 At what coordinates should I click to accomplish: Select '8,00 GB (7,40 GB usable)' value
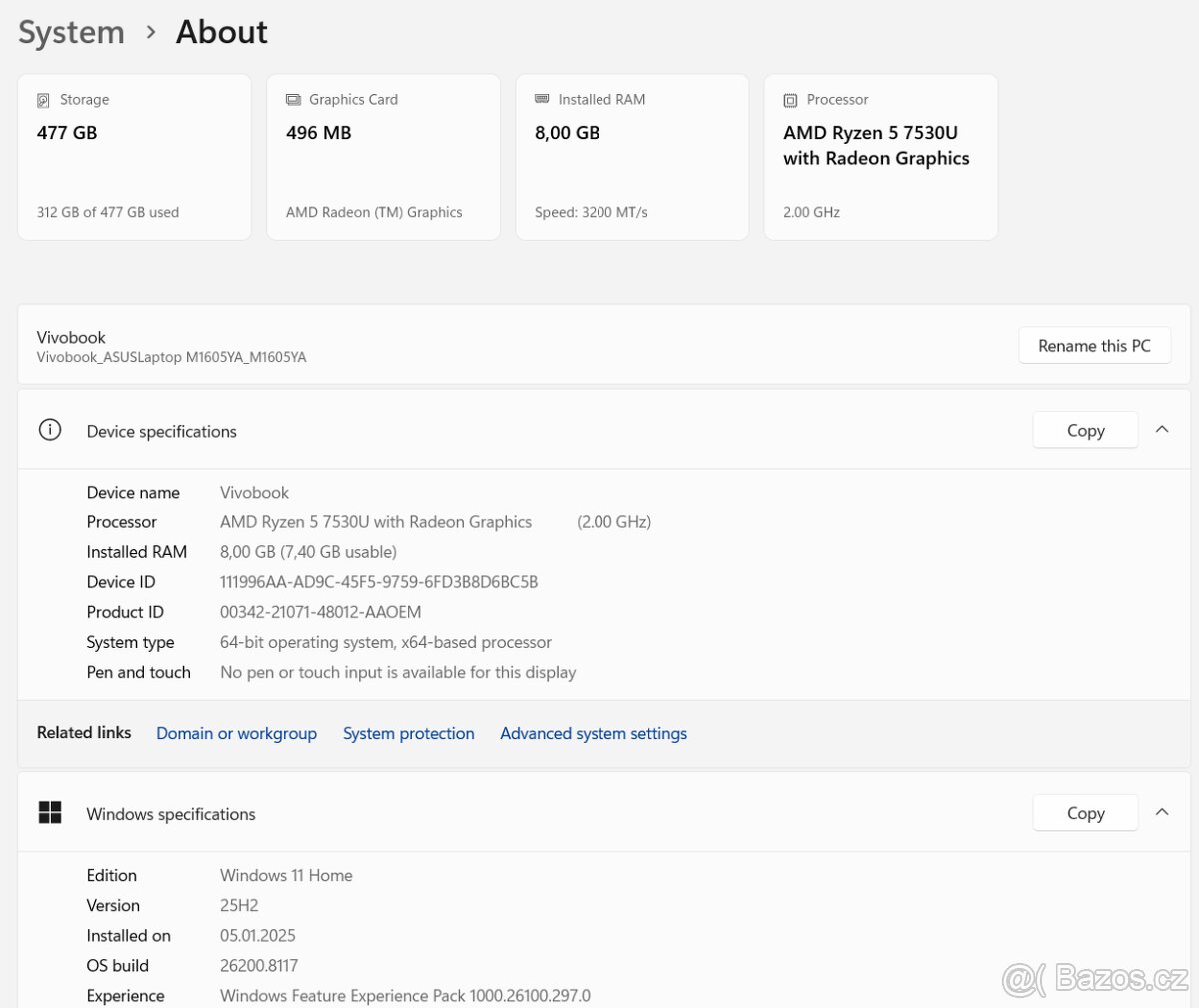click(308, 552)
